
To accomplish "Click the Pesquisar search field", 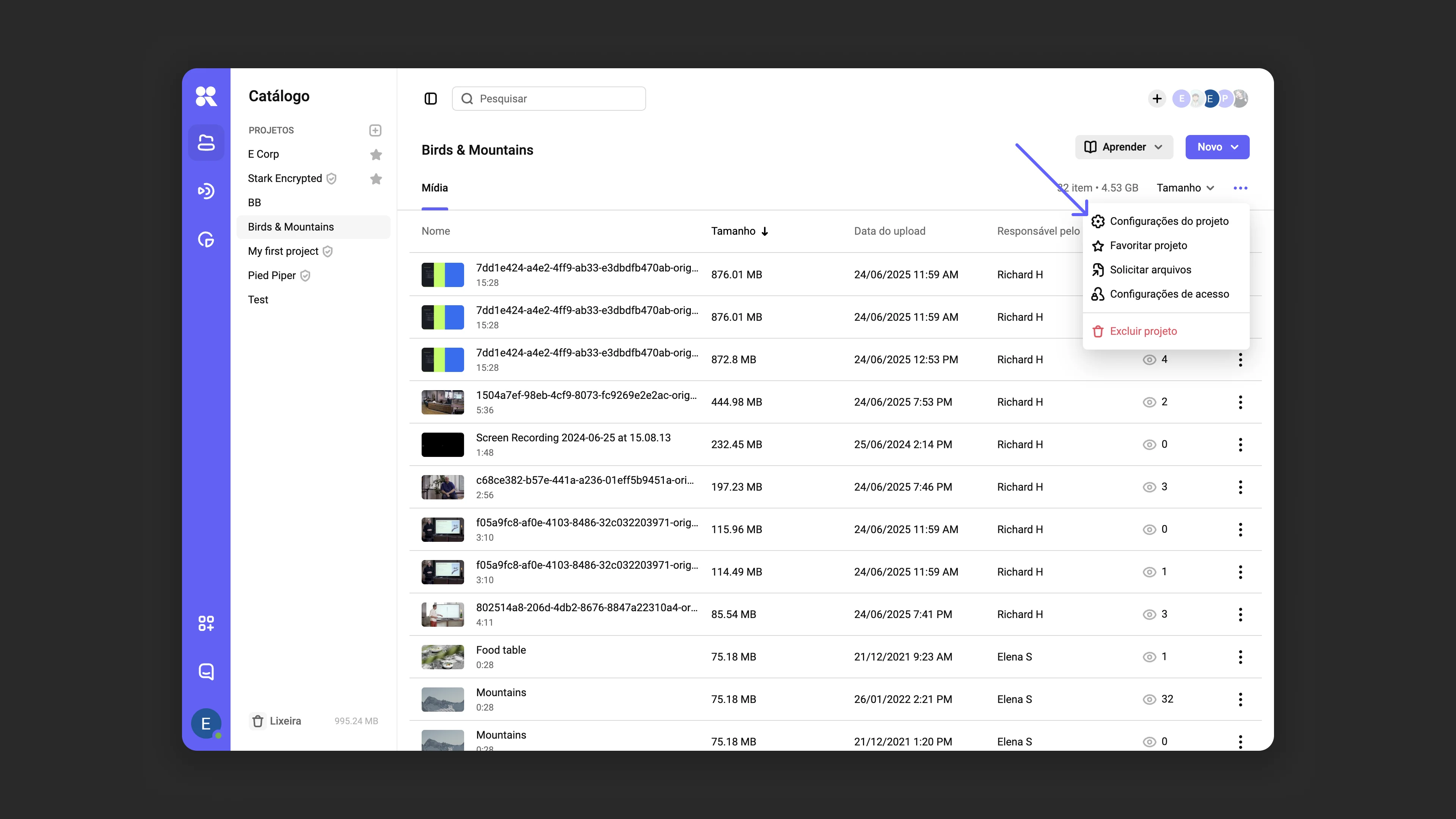I will point(549,99).
